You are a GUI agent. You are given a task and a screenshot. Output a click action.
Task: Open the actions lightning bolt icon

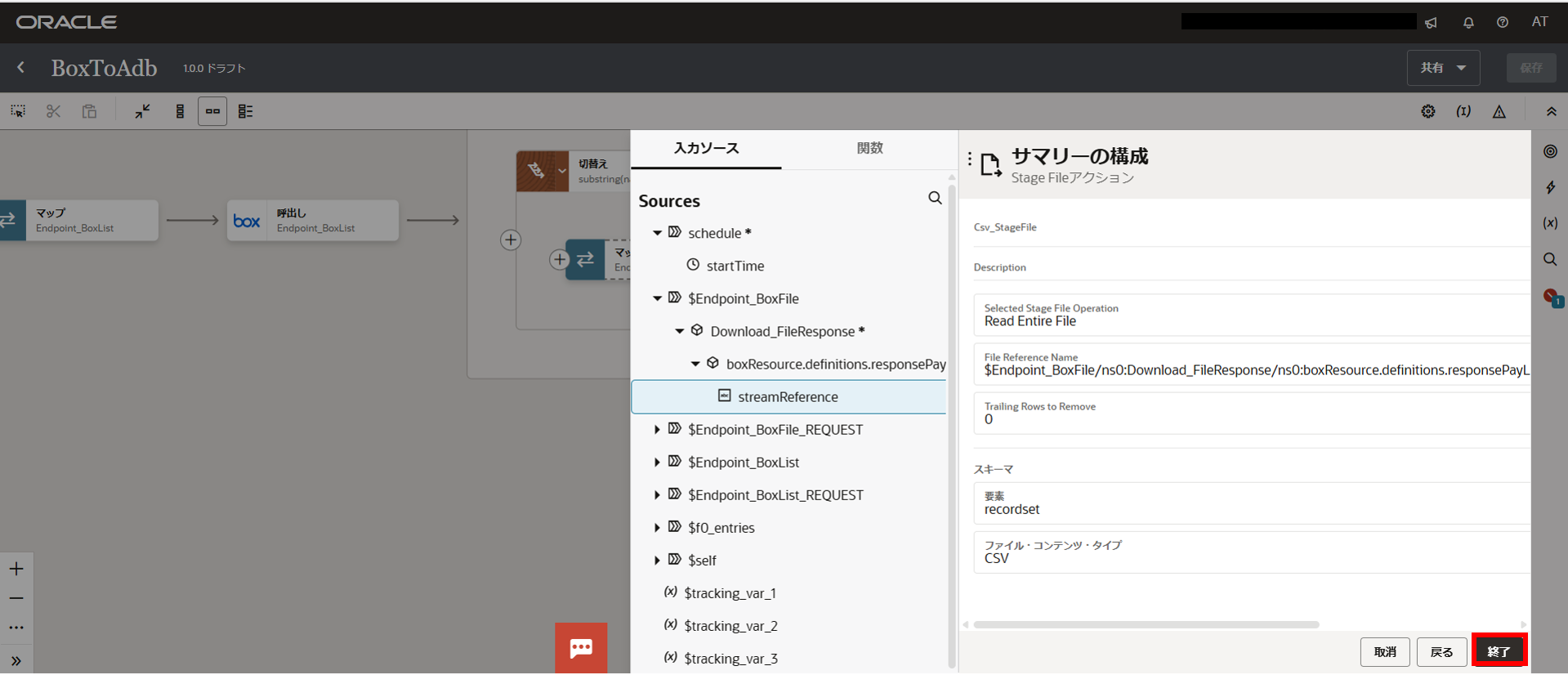(1550, 187)
